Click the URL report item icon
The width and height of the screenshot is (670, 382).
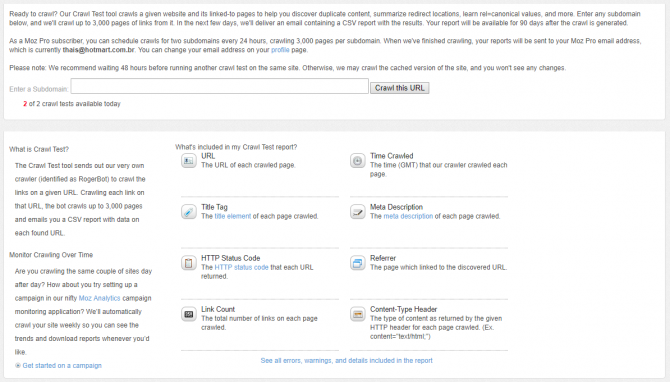click(x=188, y=161)
